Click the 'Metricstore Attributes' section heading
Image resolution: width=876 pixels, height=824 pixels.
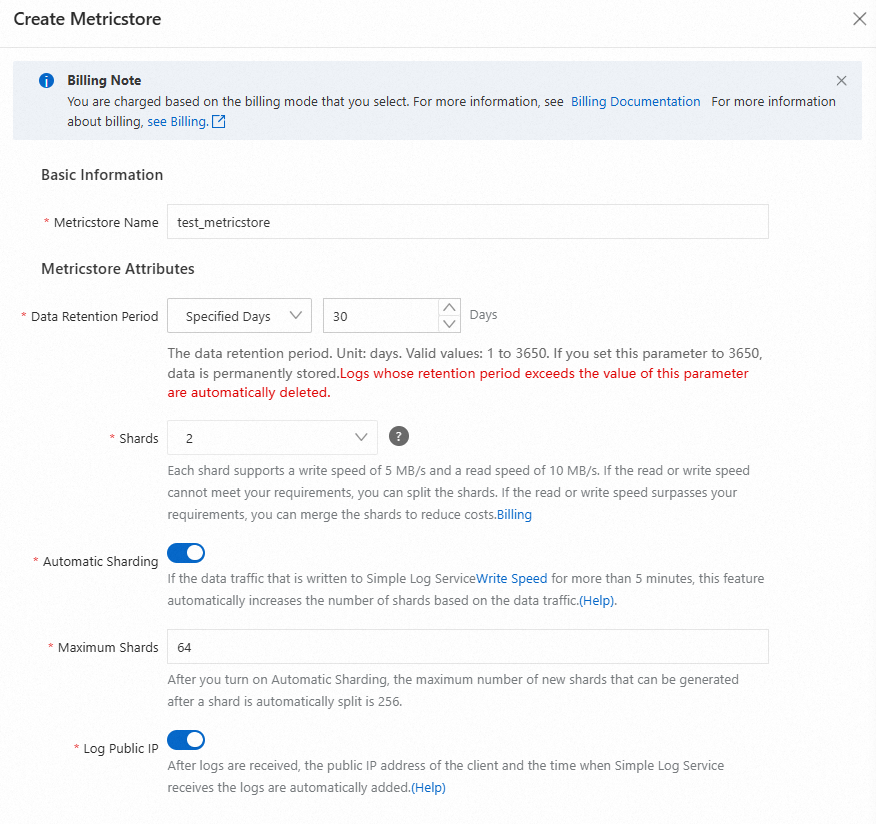point(118,269)
